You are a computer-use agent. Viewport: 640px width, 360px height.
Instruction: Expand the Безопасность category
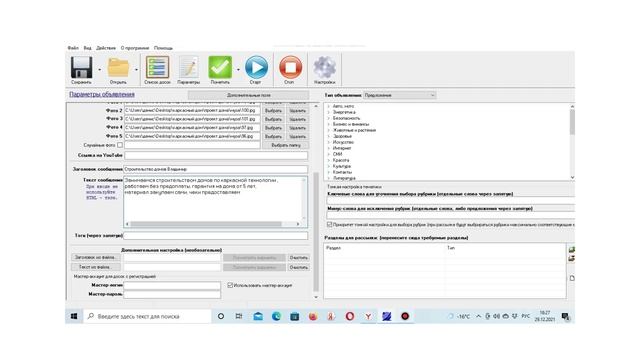point(329,118)
